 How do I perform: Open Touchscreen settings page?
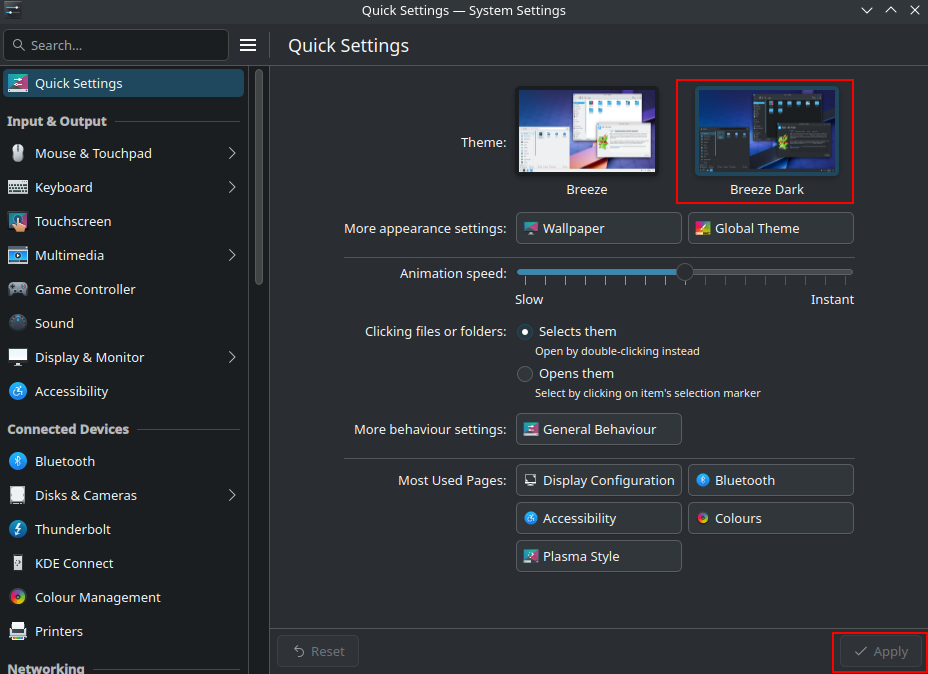[124, 221]
